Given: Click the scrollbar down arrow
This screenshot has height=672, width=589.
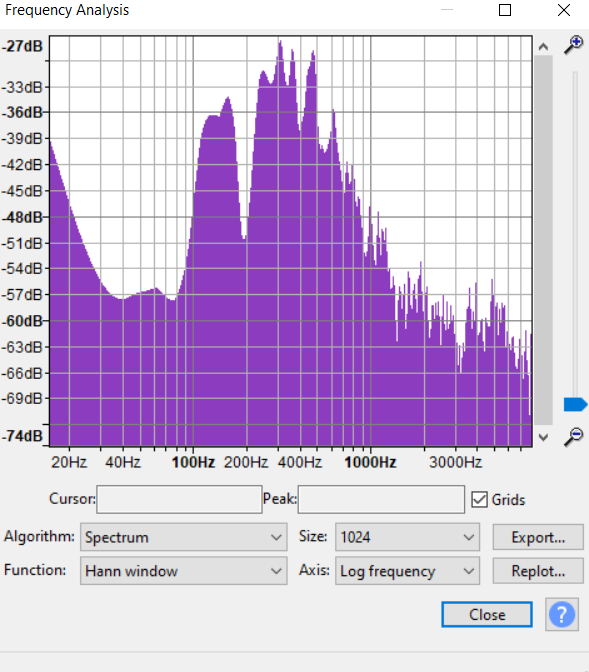Looking at the screenshot, I should tap(543, 438).
